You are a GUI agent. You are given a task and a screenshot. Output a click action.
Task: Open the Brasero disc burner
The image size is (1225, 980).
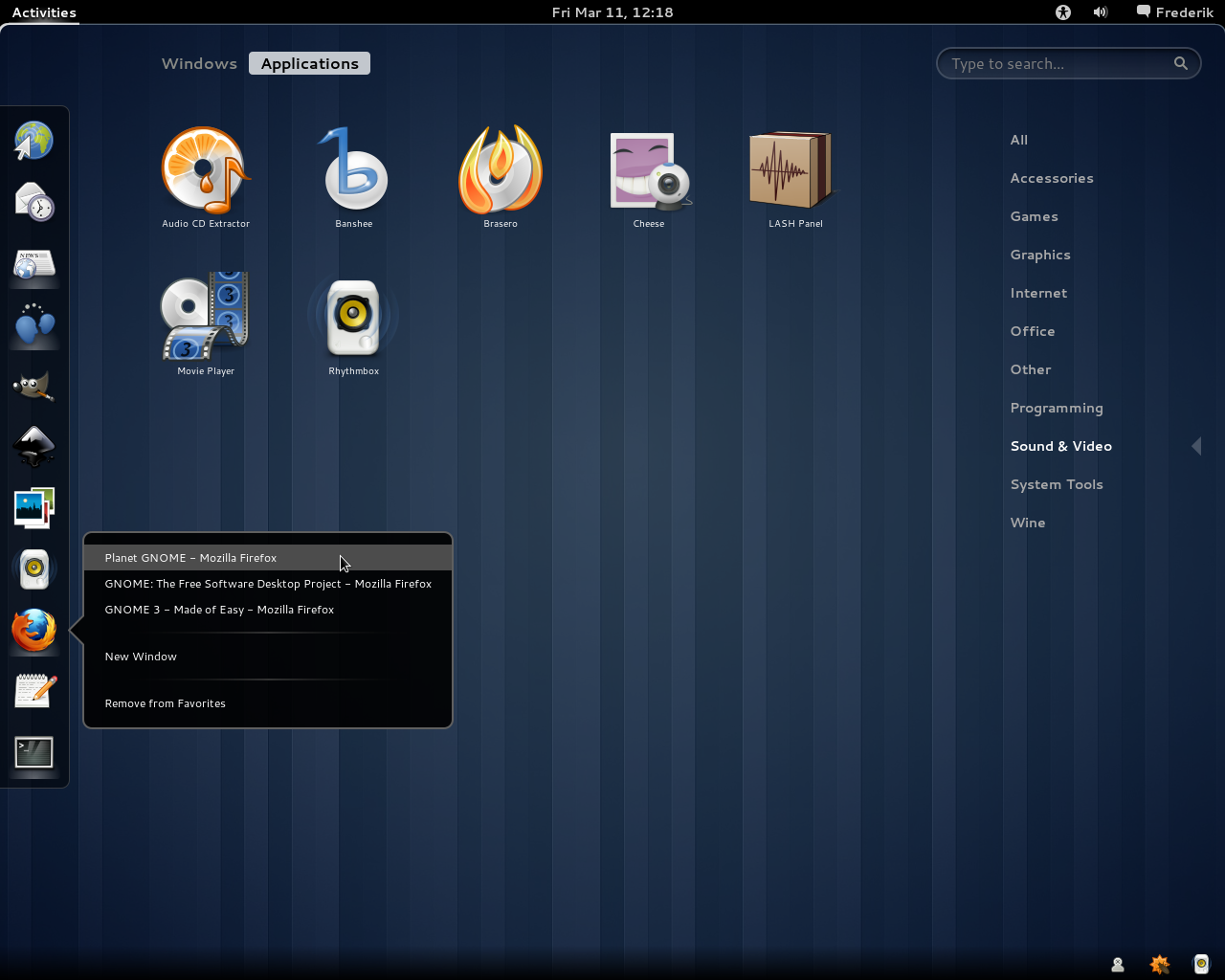pos(501,178)
